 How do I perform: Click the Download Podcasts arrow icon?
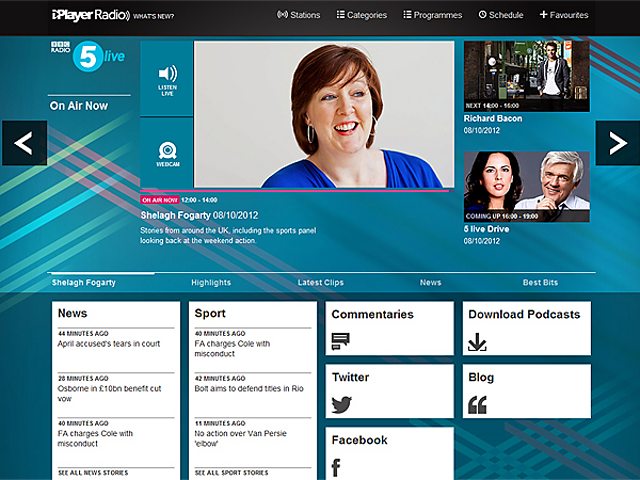(x=477, y=342)
